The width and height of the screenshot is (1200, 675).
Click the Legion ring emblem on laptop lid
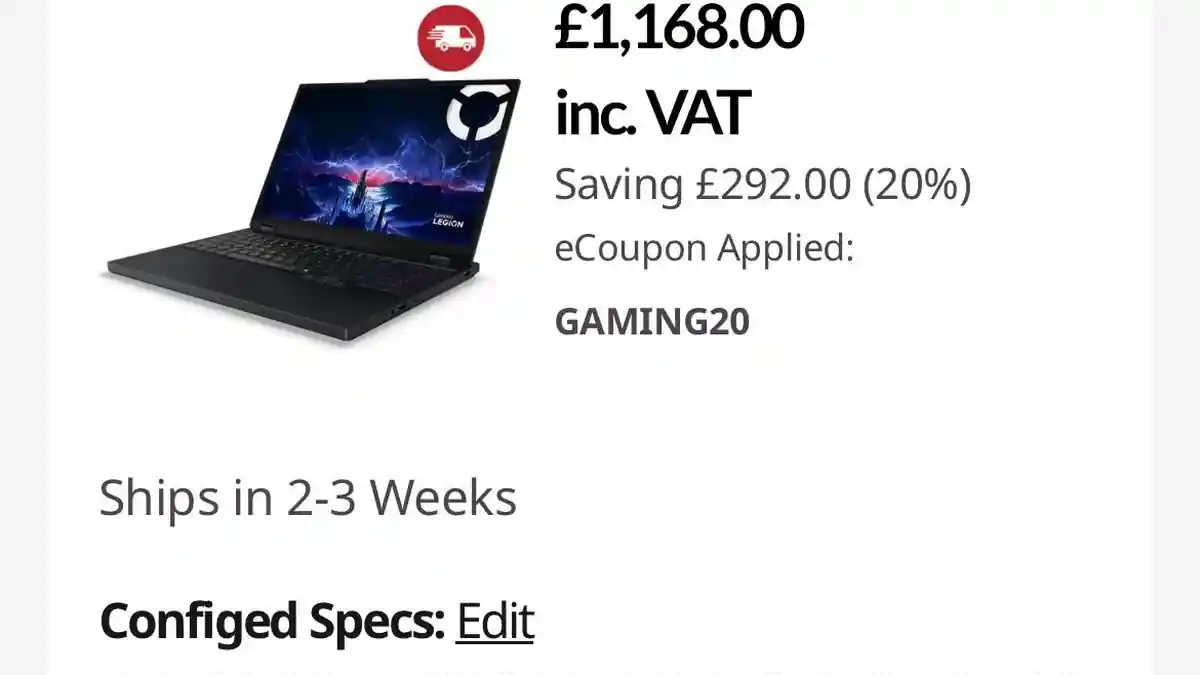click(480, 115)
